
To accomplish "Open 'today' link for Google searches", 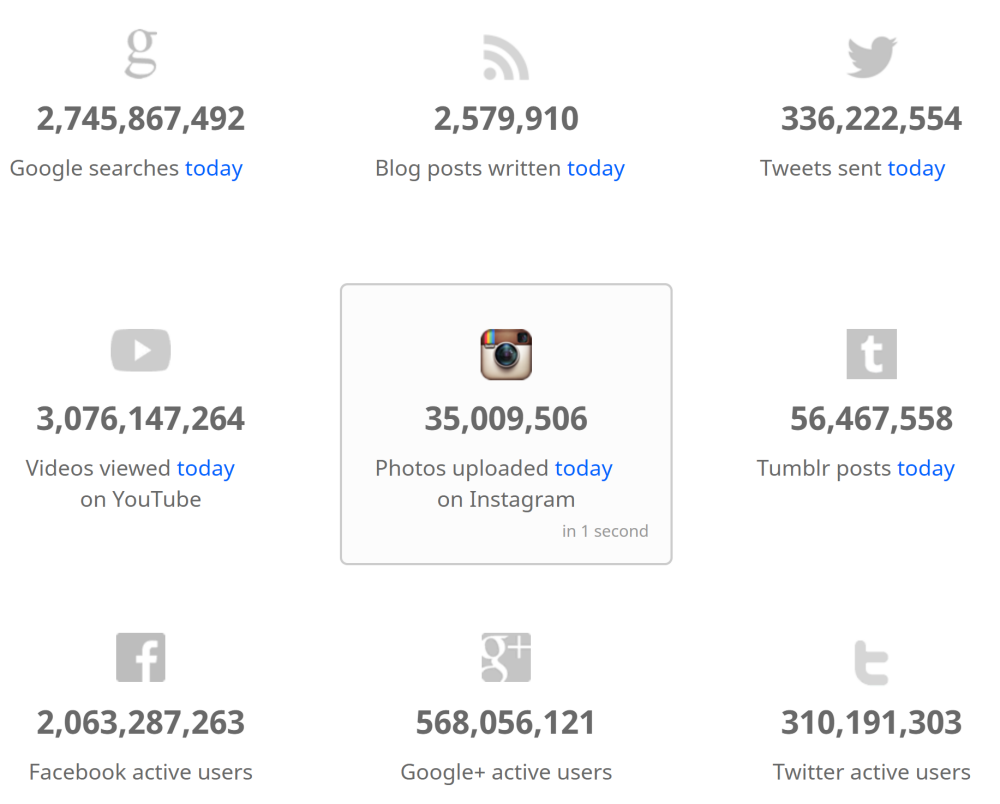I will pos(214,168).
